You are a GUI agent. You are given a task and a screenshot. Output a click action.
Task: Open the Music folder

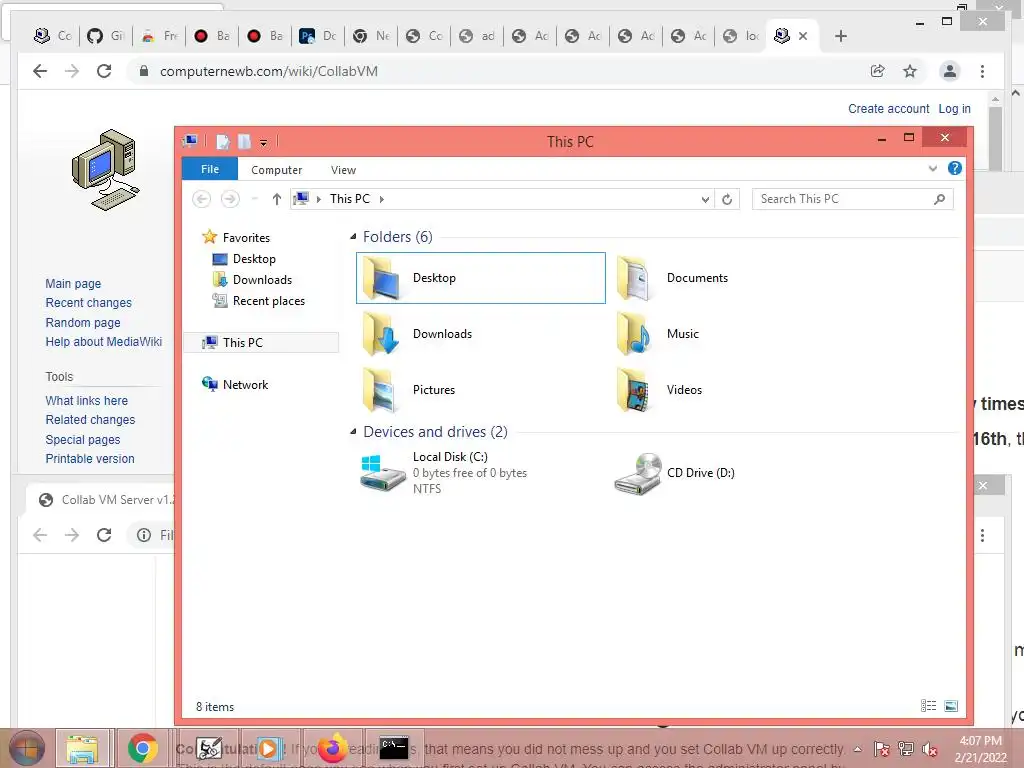click(658, 334)
